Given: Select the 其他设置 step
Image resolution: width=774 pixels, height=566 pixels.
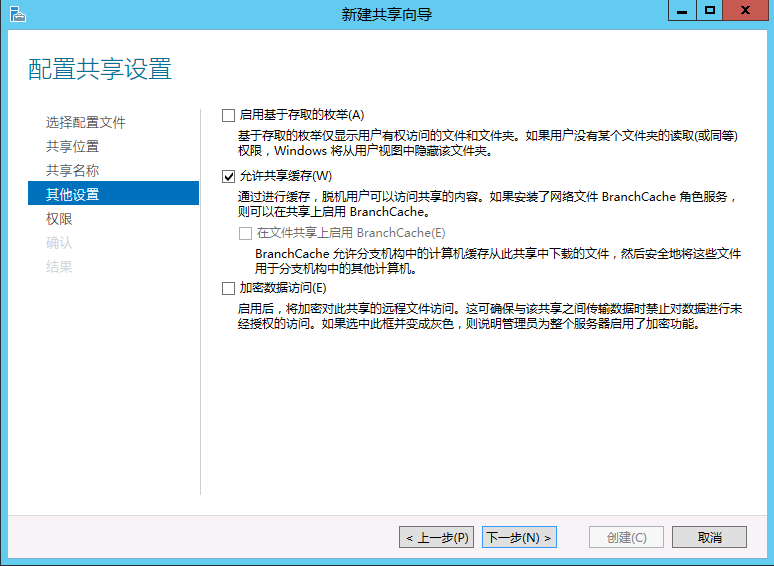Looking at the screenshot, I should tap(72, 194).
